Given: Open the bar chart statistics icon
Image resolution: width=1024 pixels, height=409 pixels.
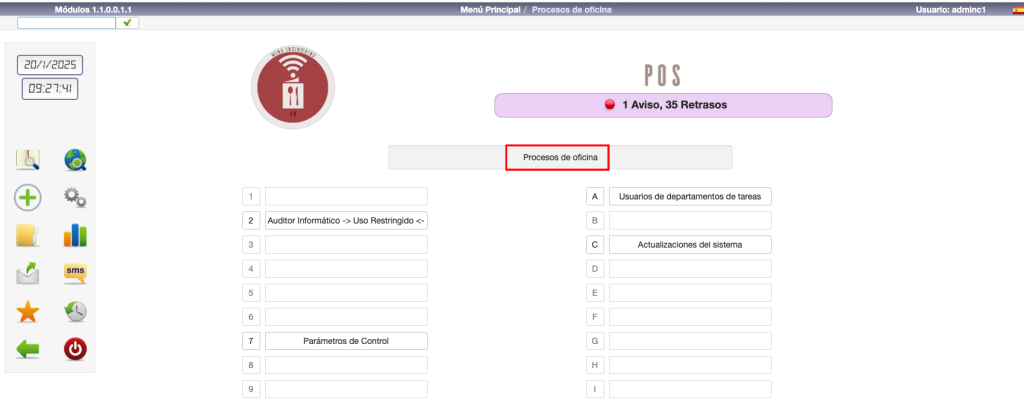Looking at the screenshot, I should [75, 235].
